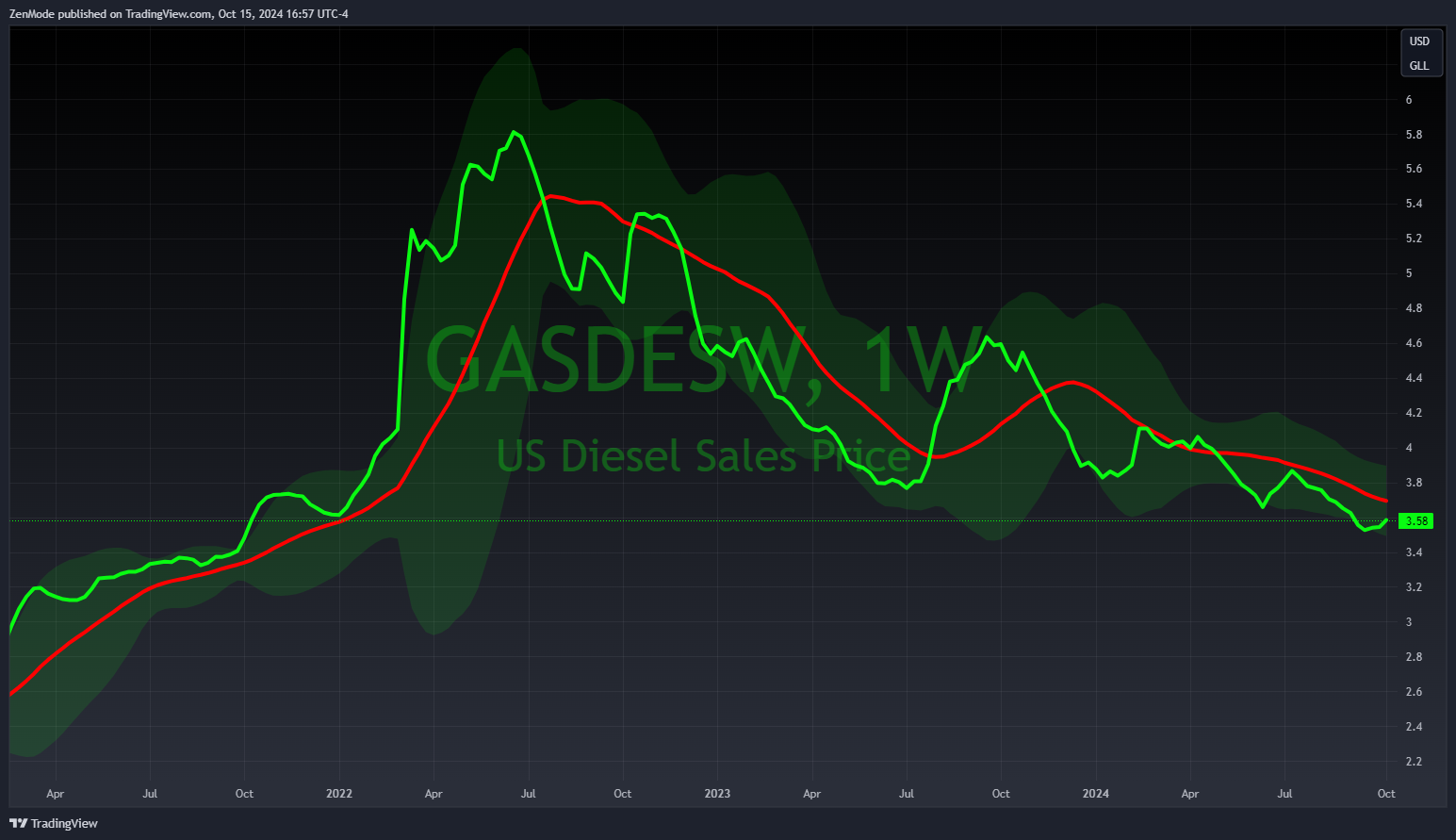Click the 2022 label on time axis

point(339,794)
